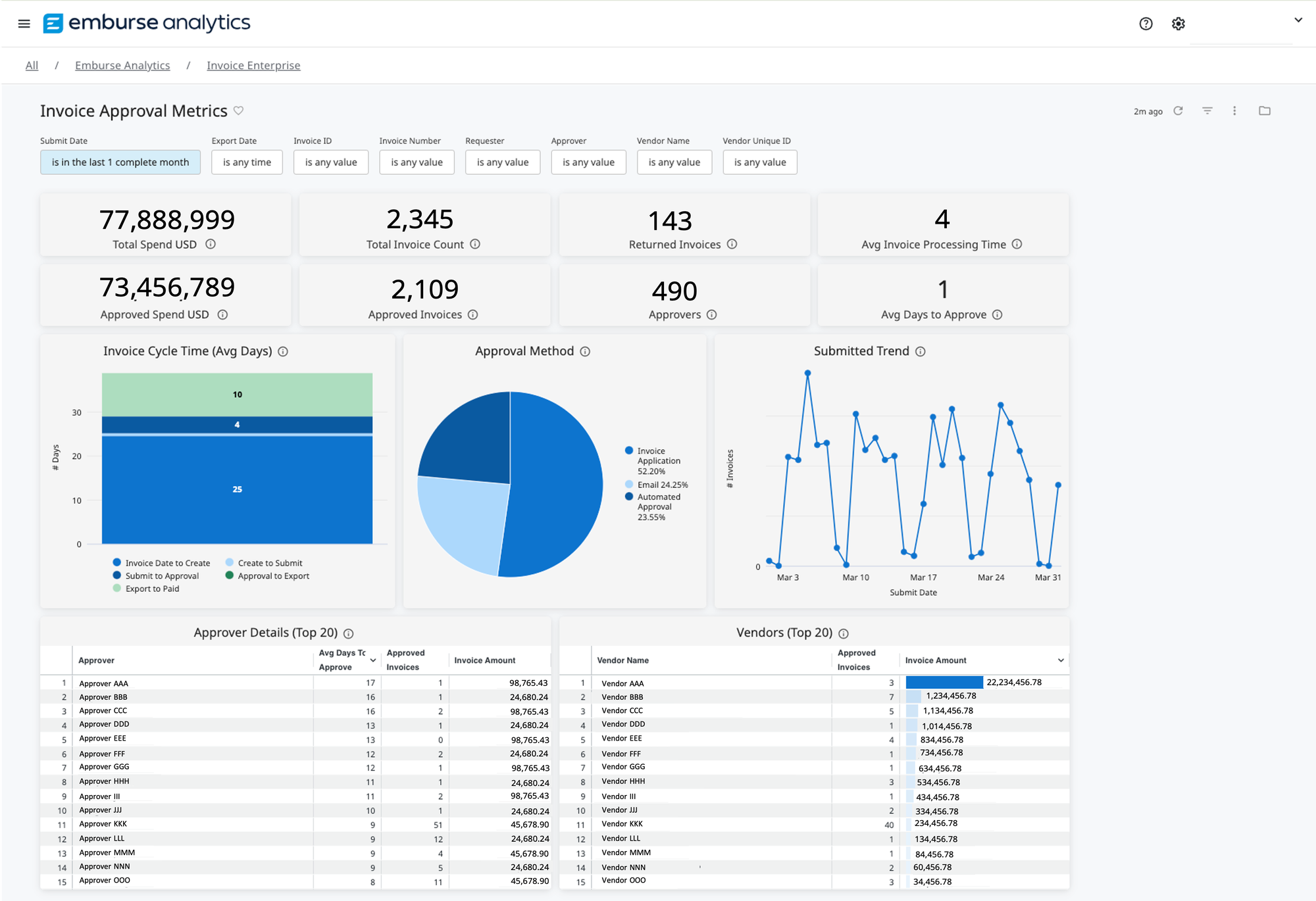Open the Settings gear

click(x=1178, y=23)
